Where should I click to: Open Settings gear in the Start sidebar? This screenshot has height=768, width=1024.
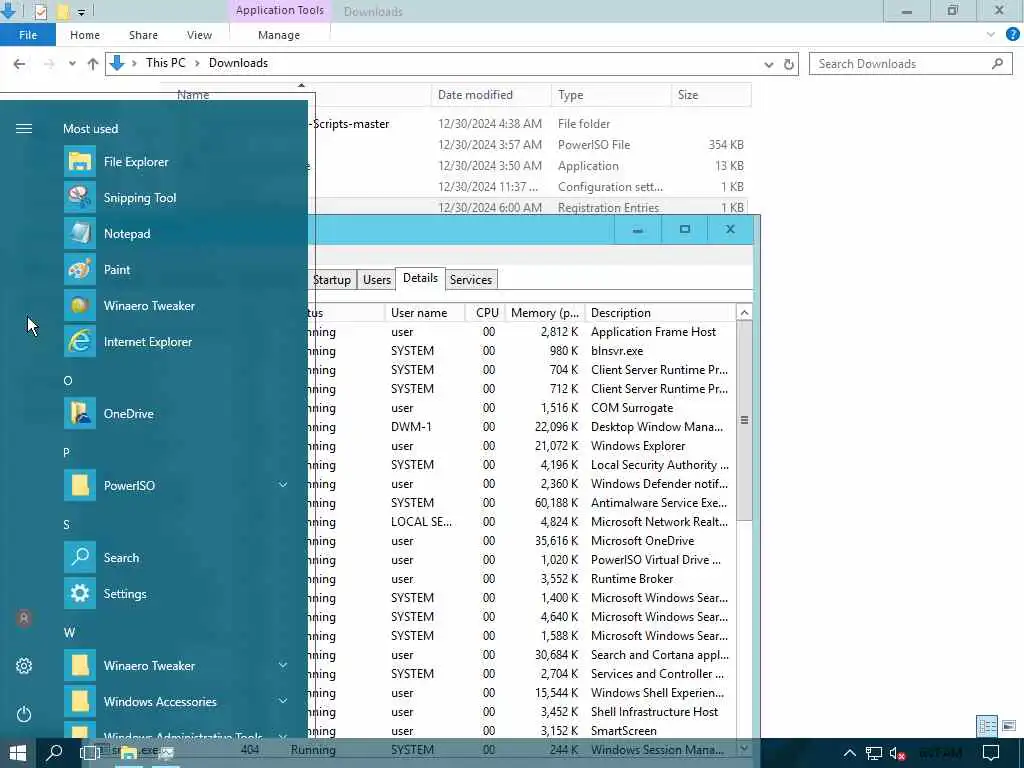24,666
